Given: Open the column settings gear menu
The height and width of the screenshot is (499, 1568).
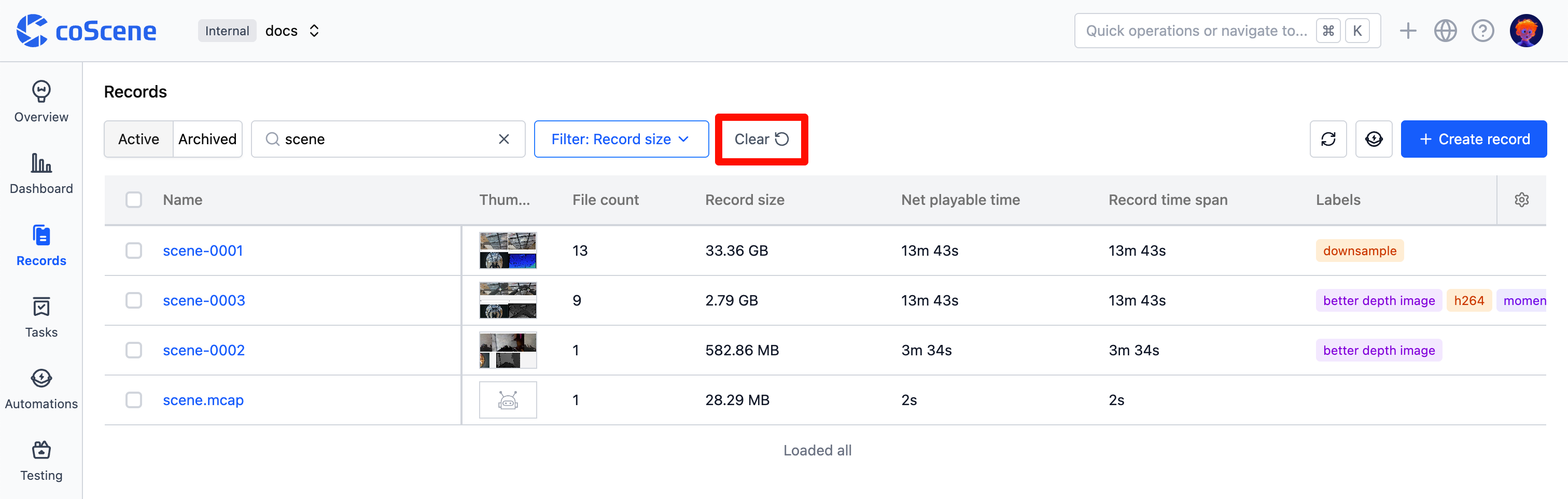Looking at the screenshot, I should [1521, 199].
